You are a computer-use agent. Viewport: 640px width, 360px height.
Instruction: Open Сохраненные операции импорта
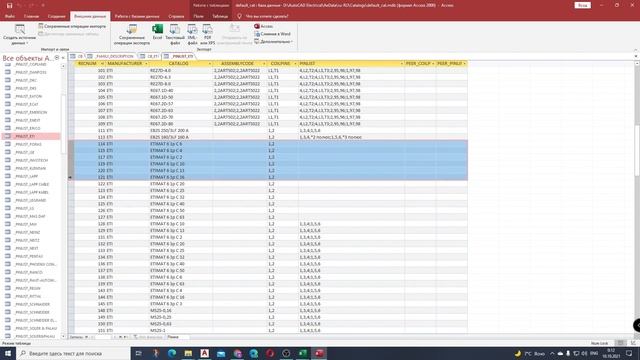coord(72,26)
